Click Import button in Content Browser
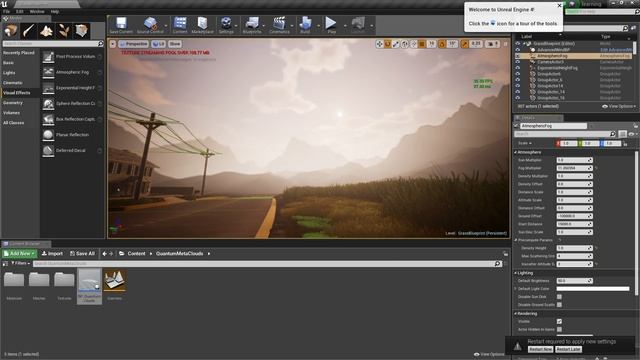This screenshot has width=640, height=360. click(52, 253)
